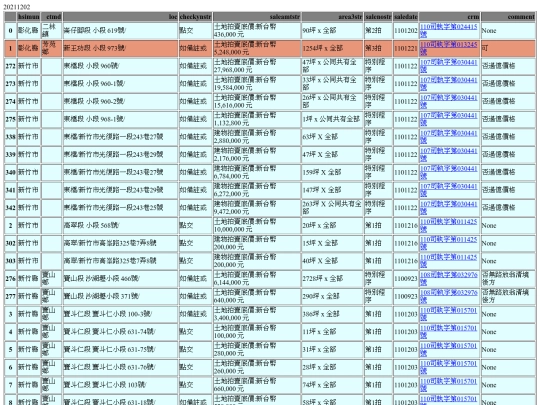Click the 'checkynstr' column header

[195, 17]
